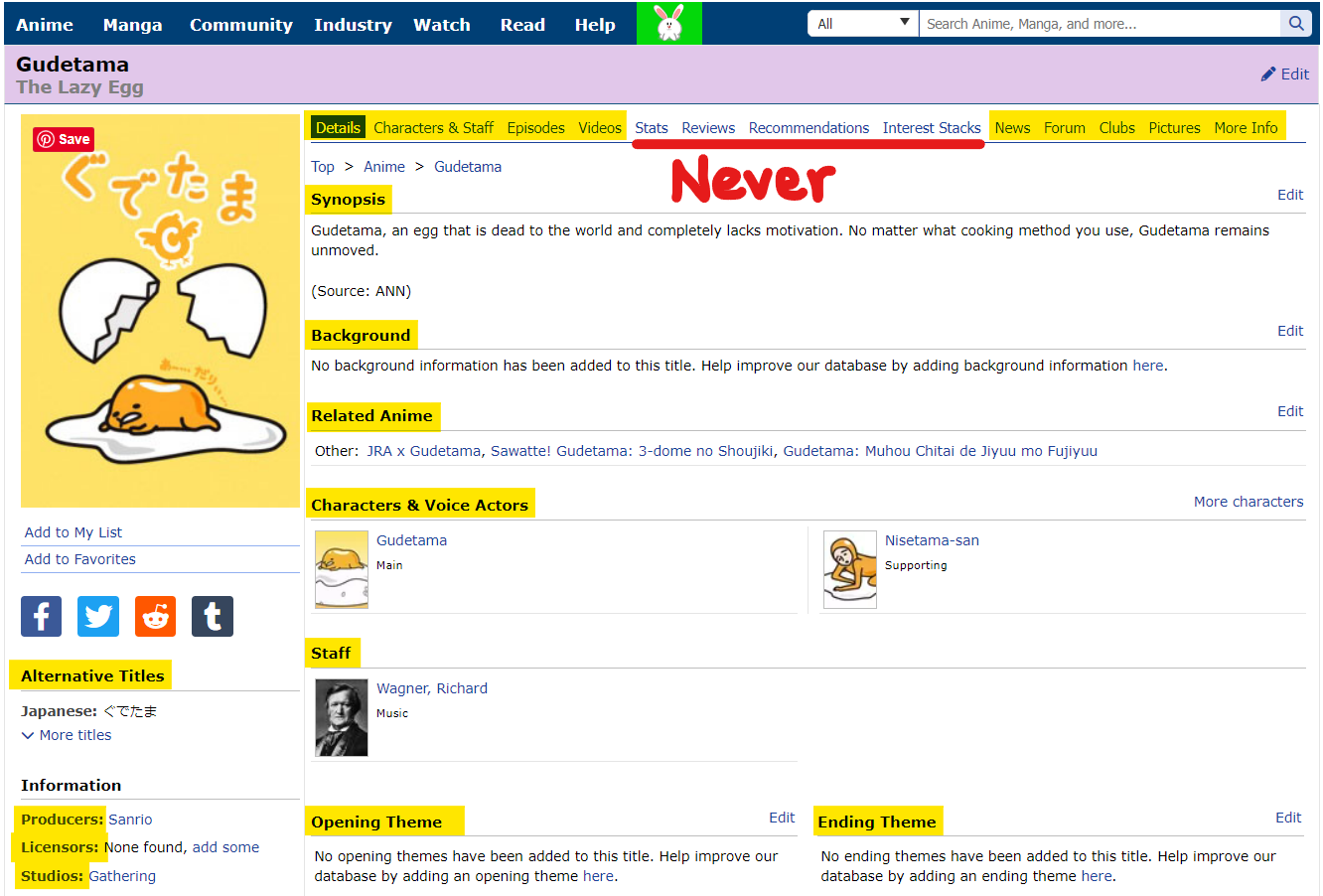Click the pencil Edit link in title bar

pyautogui.click(x=1285, y=75)
